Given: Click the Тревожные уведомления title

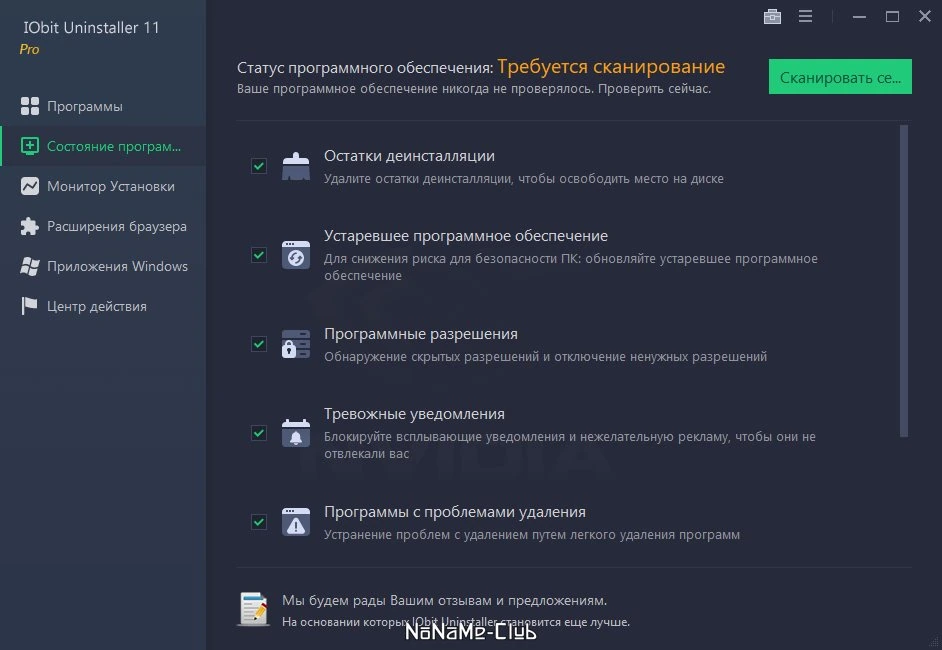Looking at the screenshot, I should coord(414,414).
